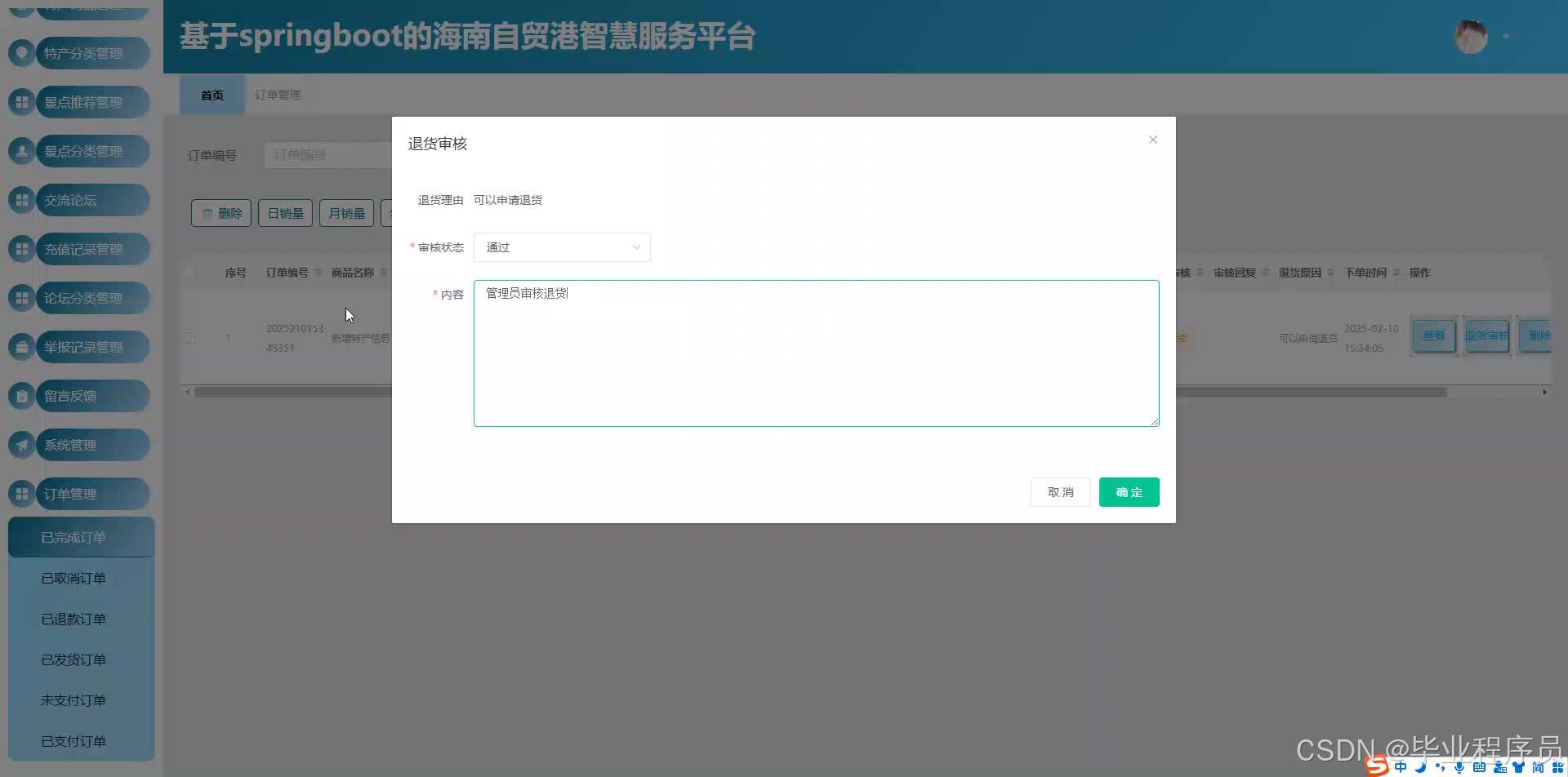The height and width of the screenshot is (777, 1568).
Task: Open 景点分类管理 via its user icon
Action: (x=21, y=151)
